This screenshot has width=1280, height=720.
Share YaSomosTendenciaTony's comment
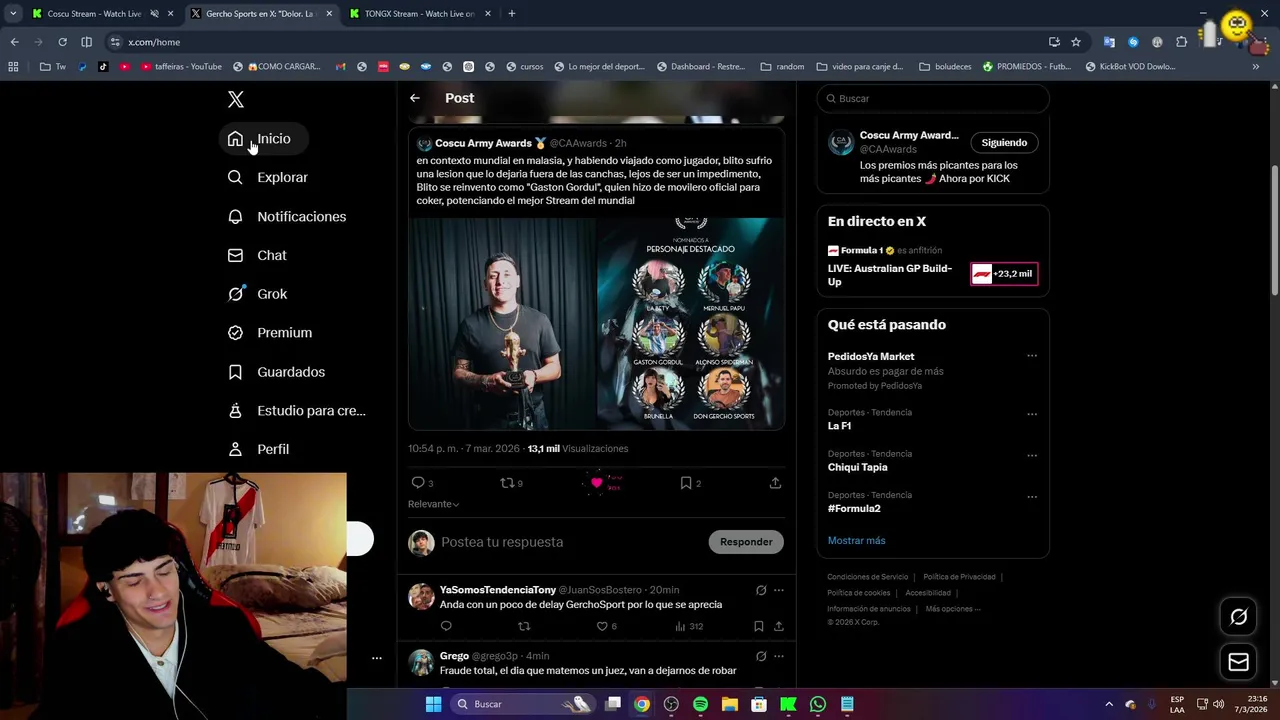tap(778, 626)
